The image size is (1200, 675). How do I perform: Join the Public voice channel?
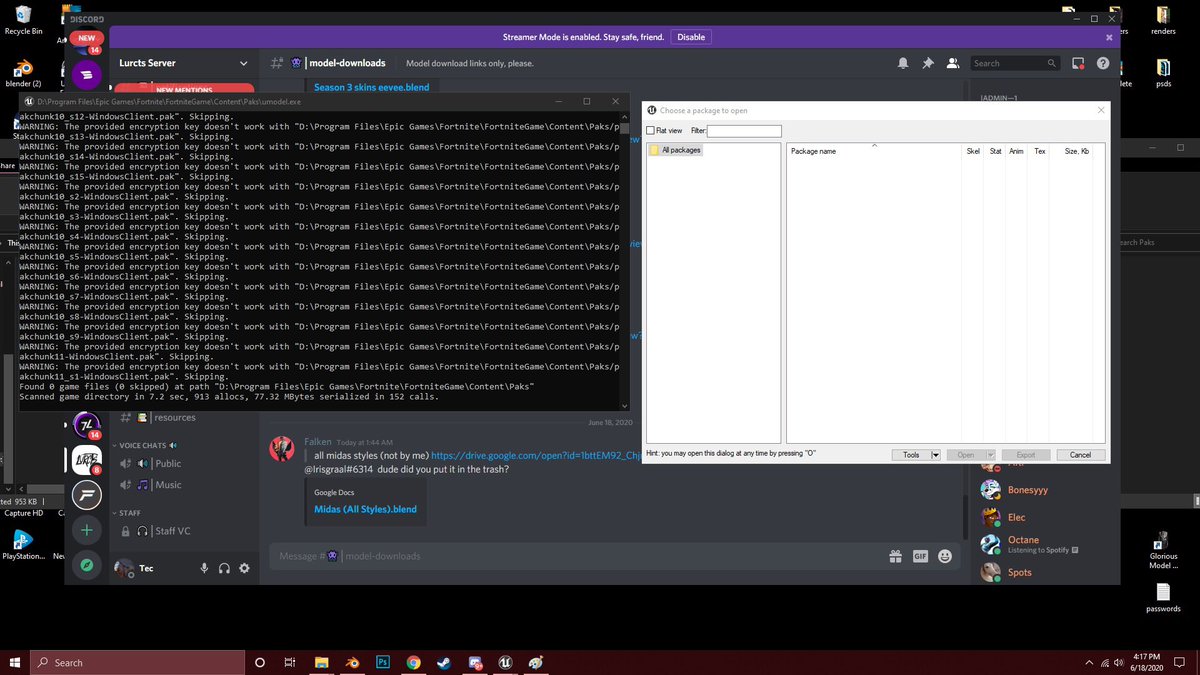tap(168, 463)
